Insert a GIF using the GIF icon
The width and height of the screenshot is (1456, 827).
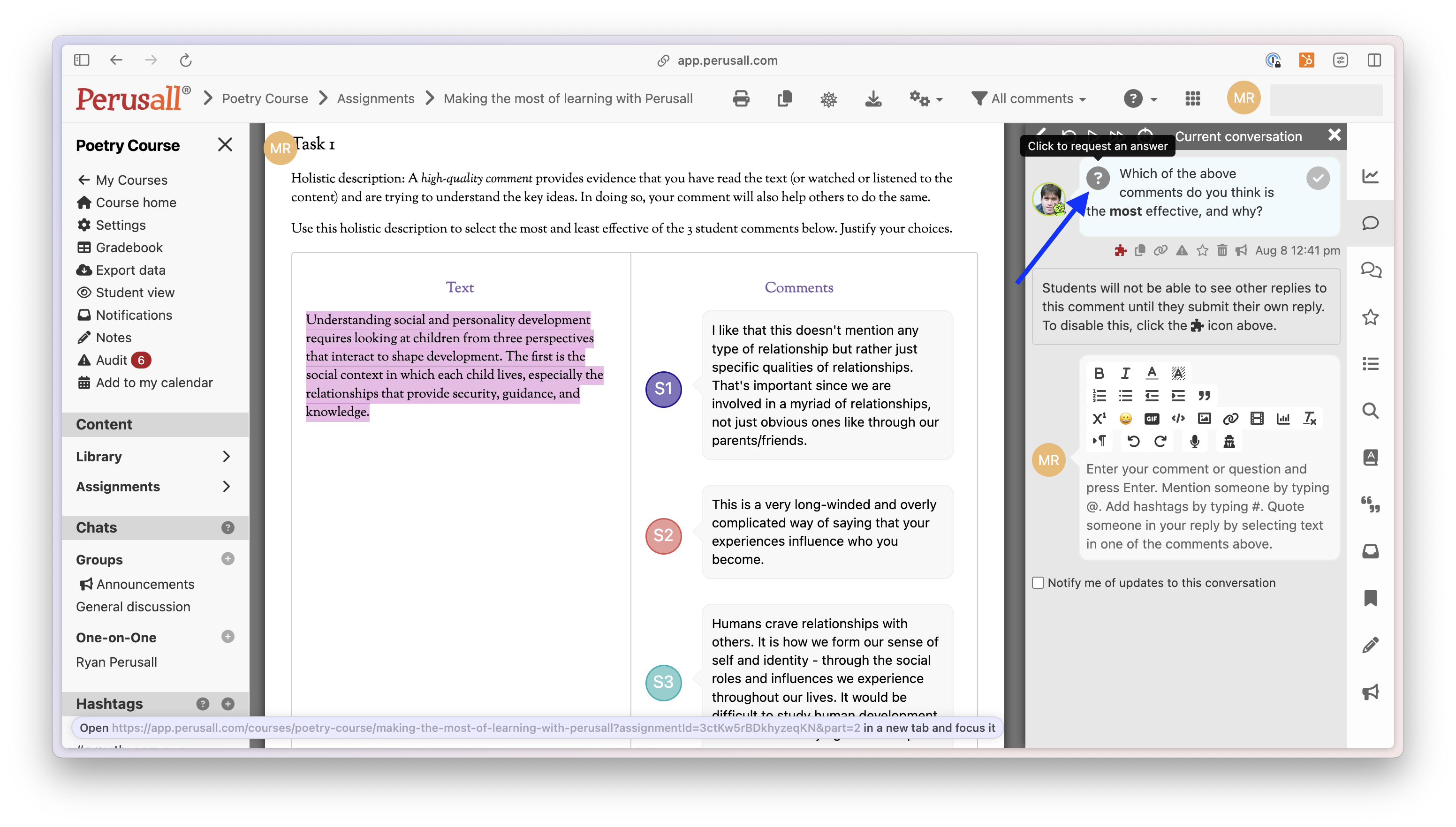click(1152, 418)
